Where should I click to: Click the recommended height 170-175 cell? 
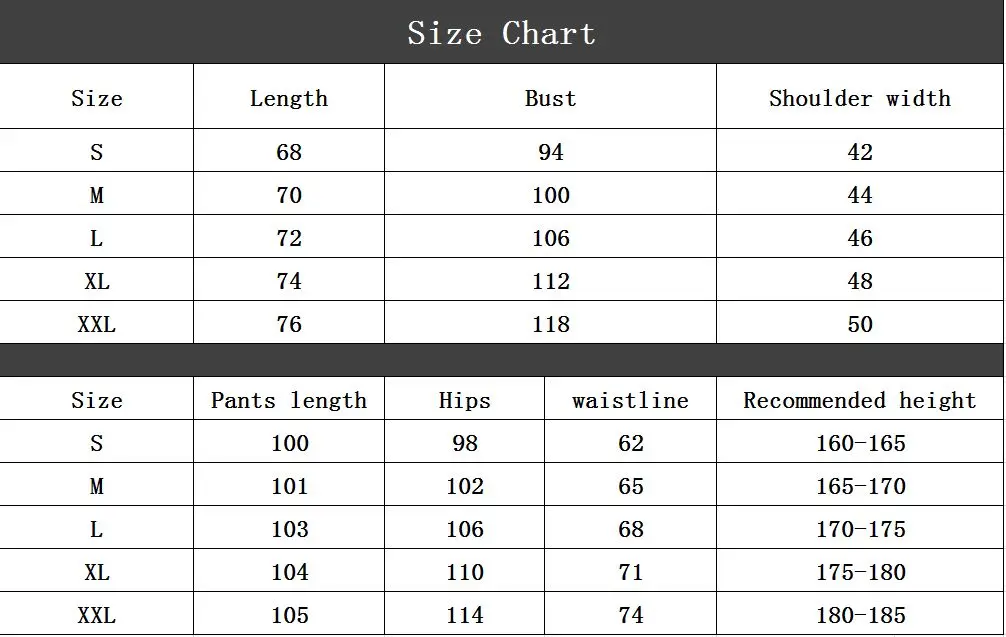tap(860, 529)
